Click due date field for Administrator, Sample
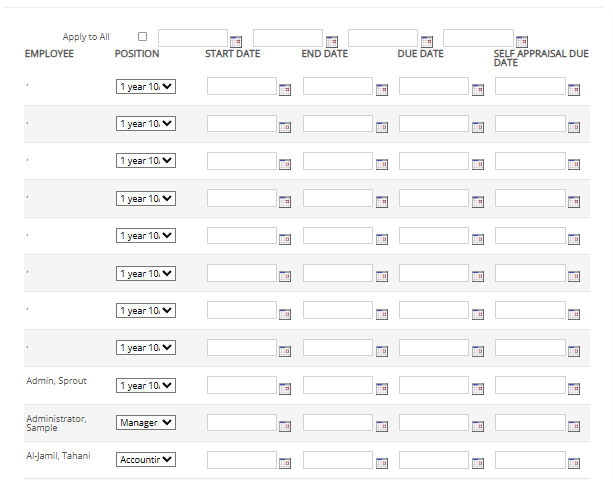This screenshot has height=487, width=613. click(433, 423)
